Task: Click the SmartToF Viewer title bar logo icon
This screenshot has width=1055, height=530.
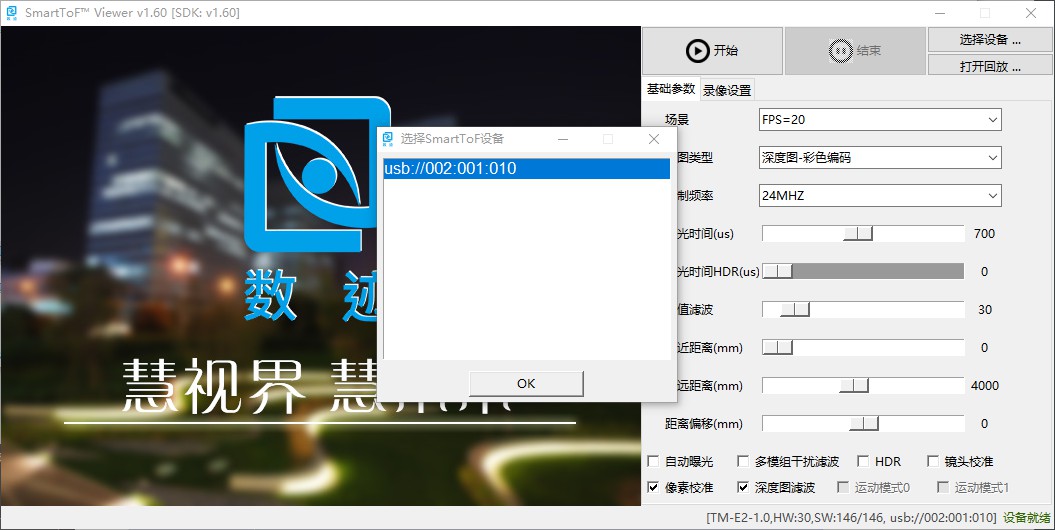Action: (12, 13)
